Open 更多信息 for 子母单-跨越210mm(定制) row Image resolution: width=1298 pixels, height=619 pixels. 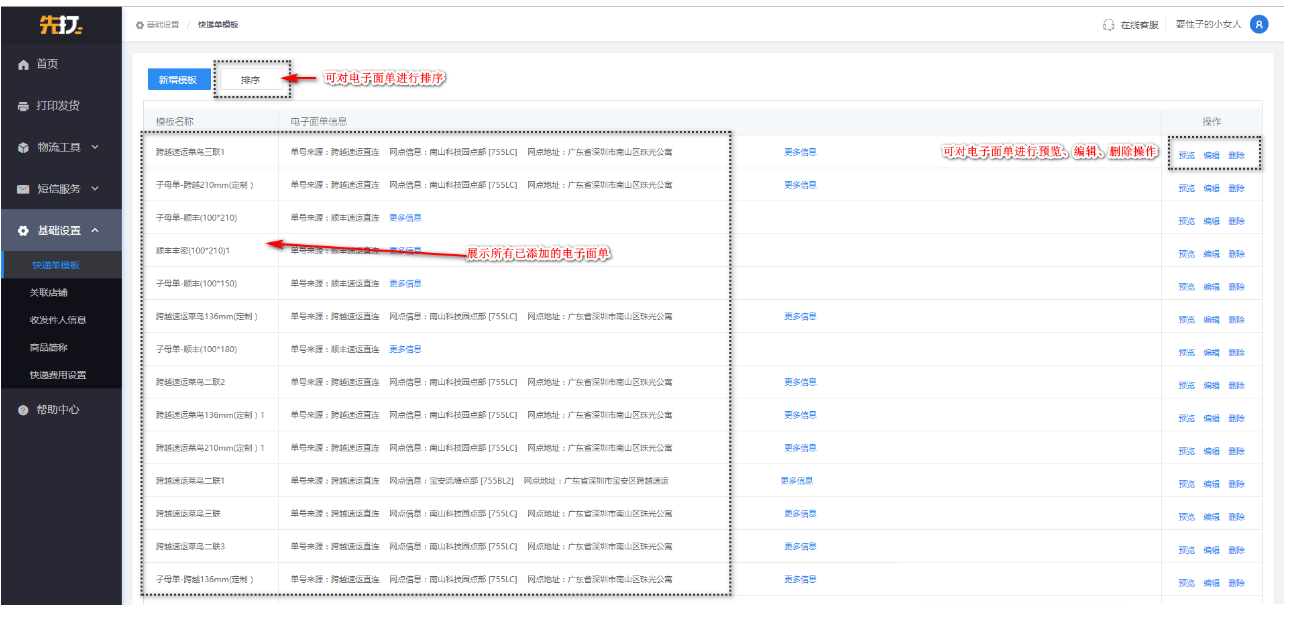(800, 185)
